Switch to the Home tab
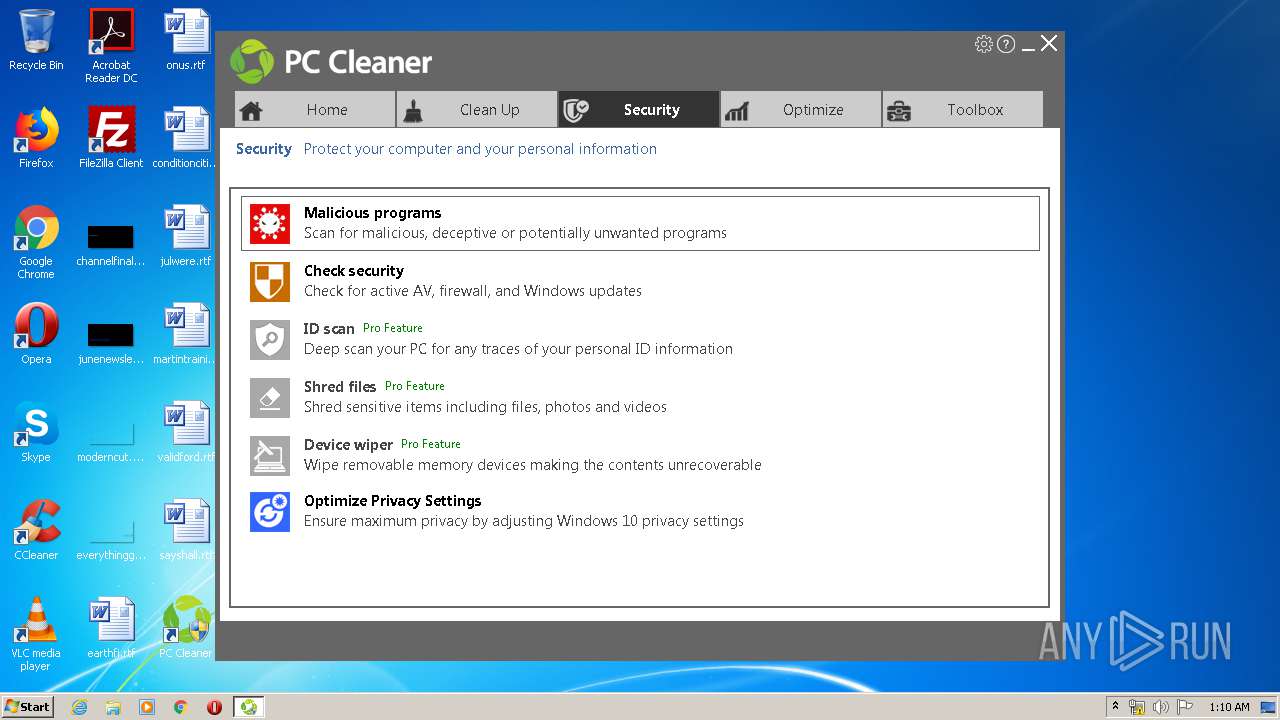 point(315,109)
